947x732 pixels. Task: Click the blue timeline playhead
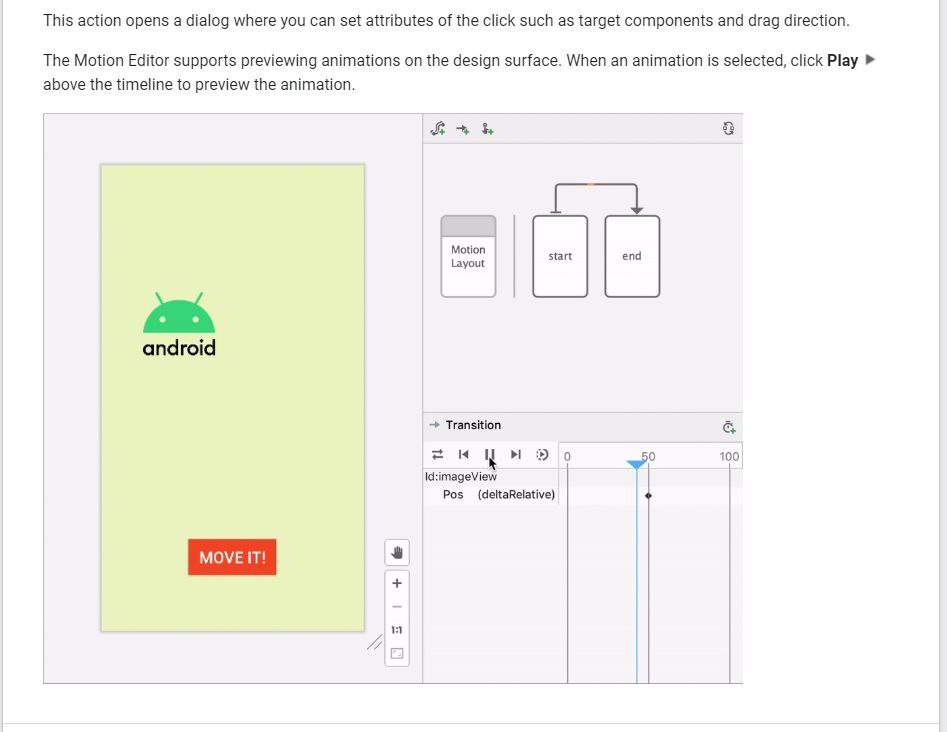coord(636,464)
